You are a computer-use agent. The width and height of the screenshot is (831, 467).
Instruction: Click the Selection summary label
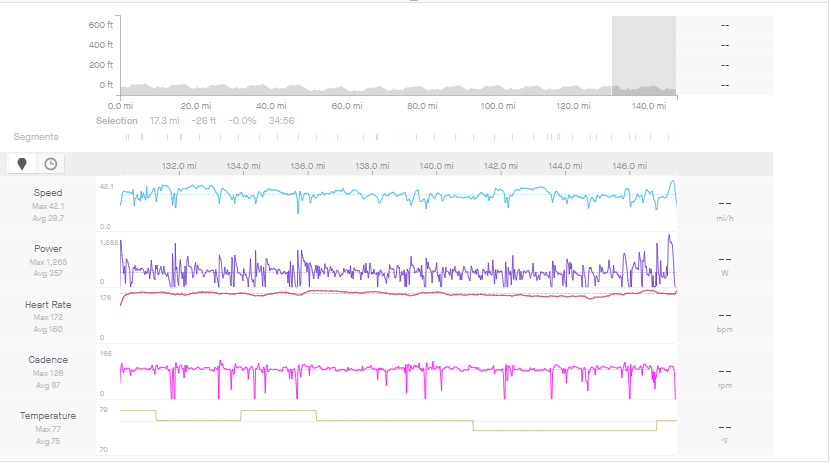(x=117, y=120)
